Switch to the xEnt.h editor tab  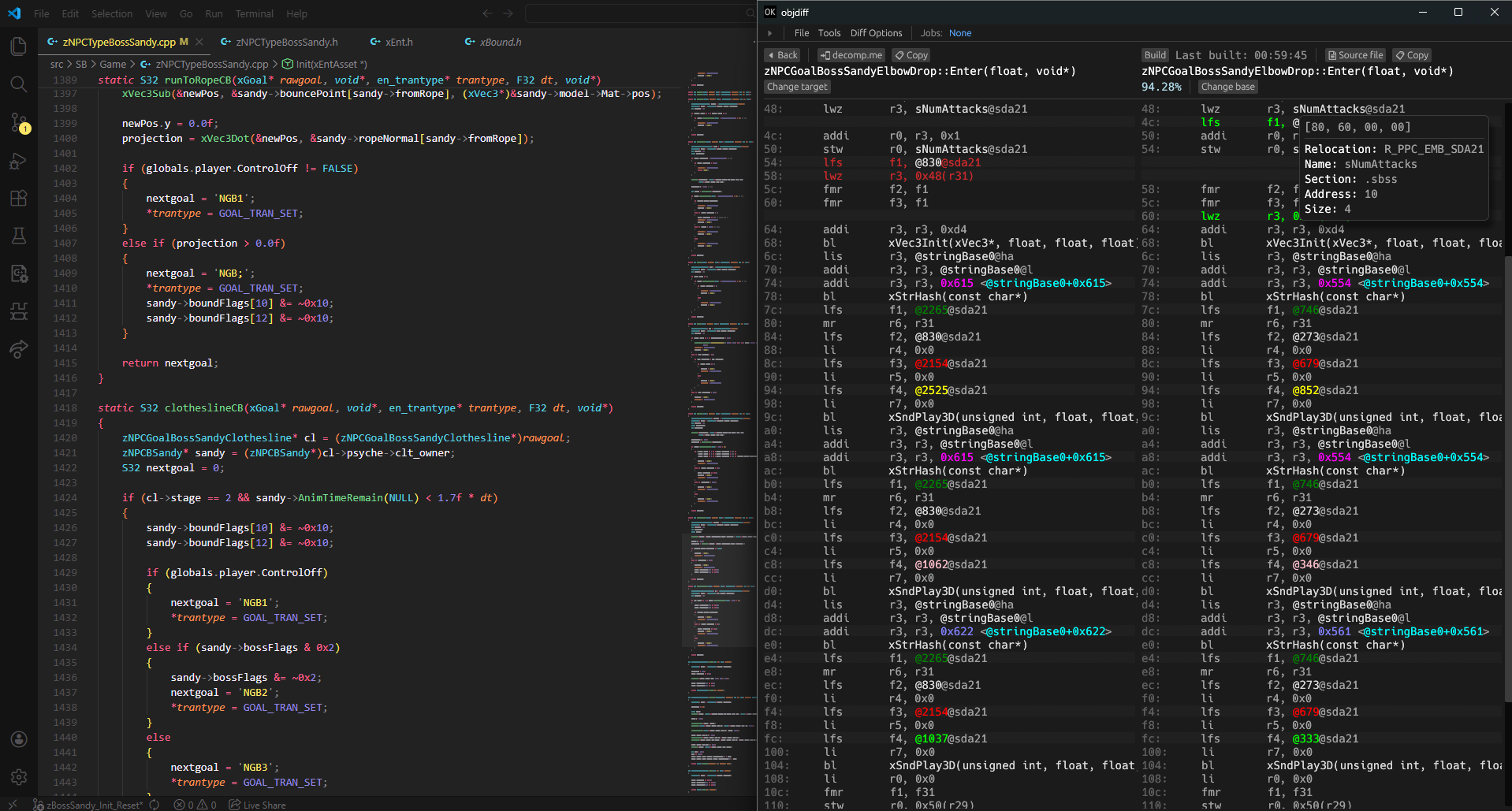point(399,42)
